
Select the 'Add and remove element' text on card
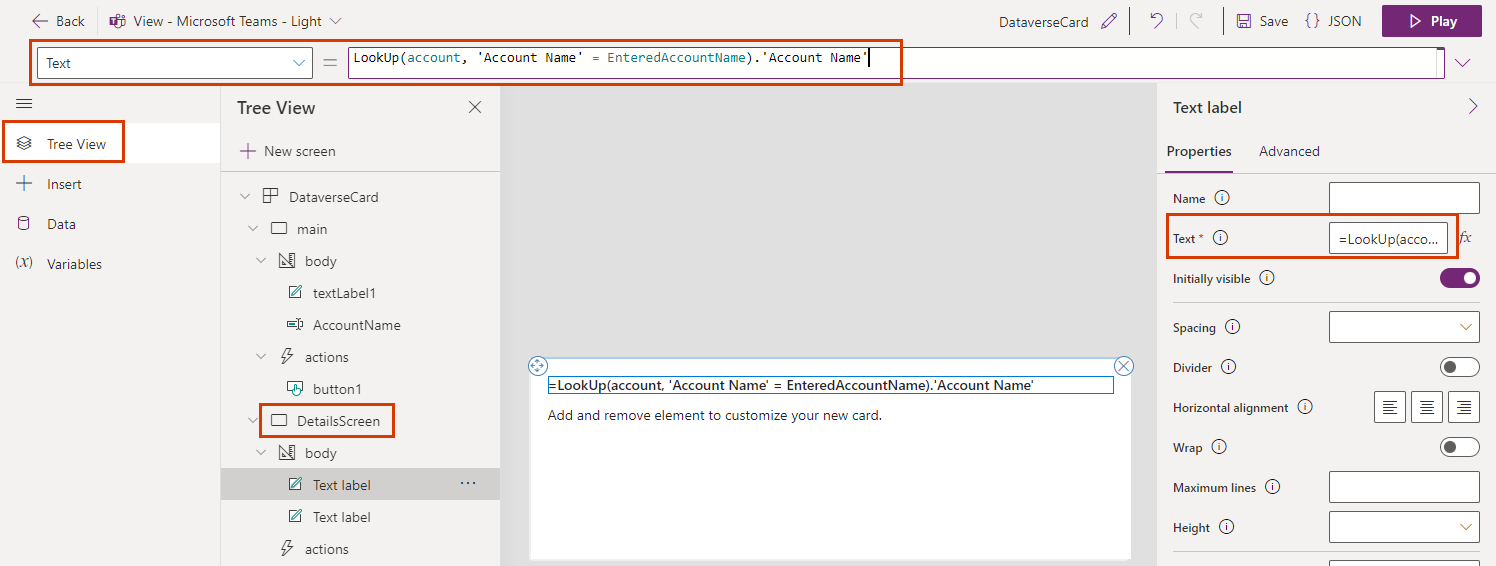click(715, 415)
